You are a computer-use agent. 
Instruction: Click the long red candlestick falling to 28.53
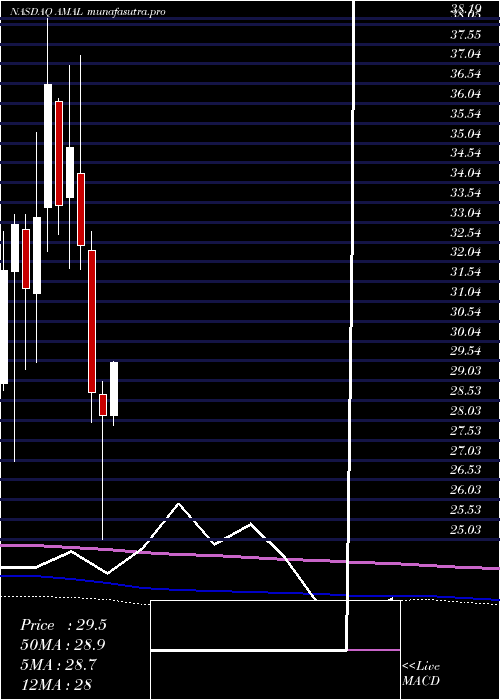point(92,321)
